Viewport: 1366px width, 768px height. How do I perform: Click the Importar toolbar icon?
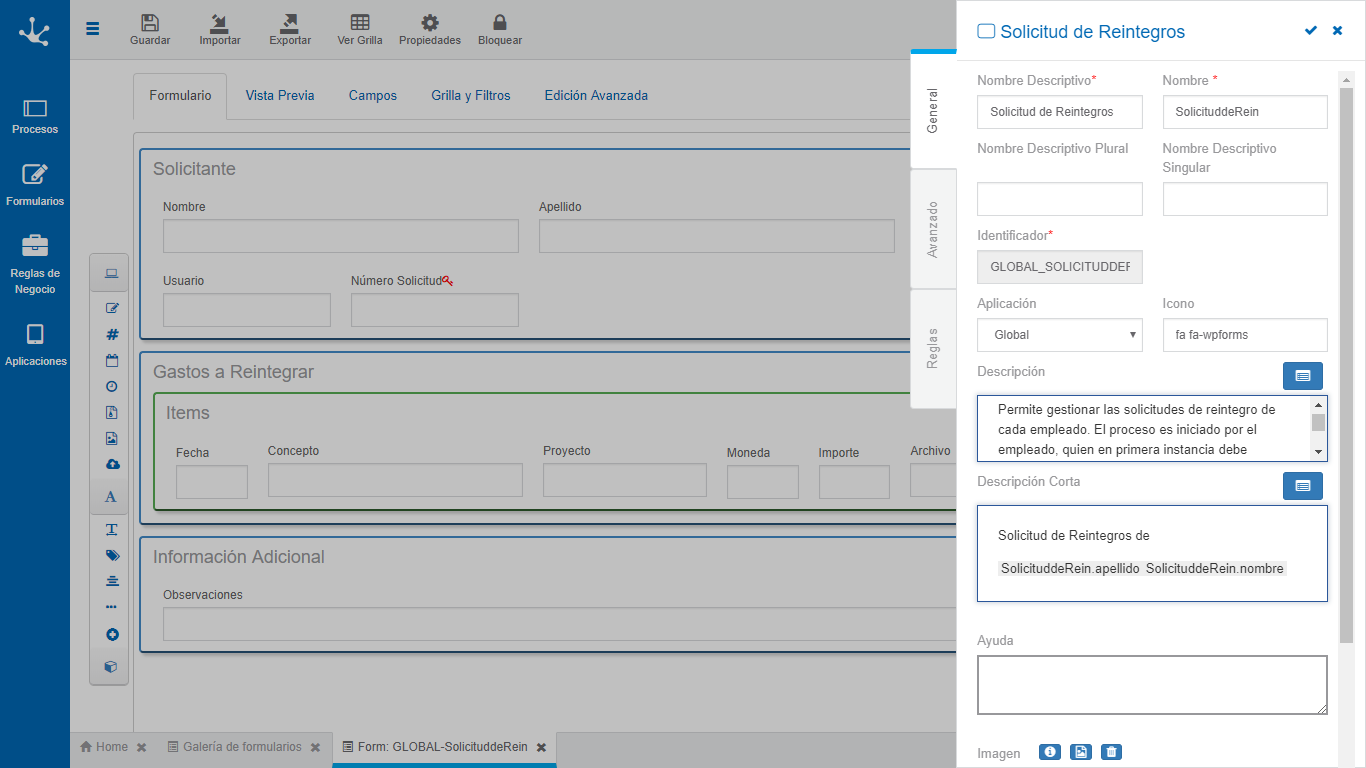click(x=220, y=23)
